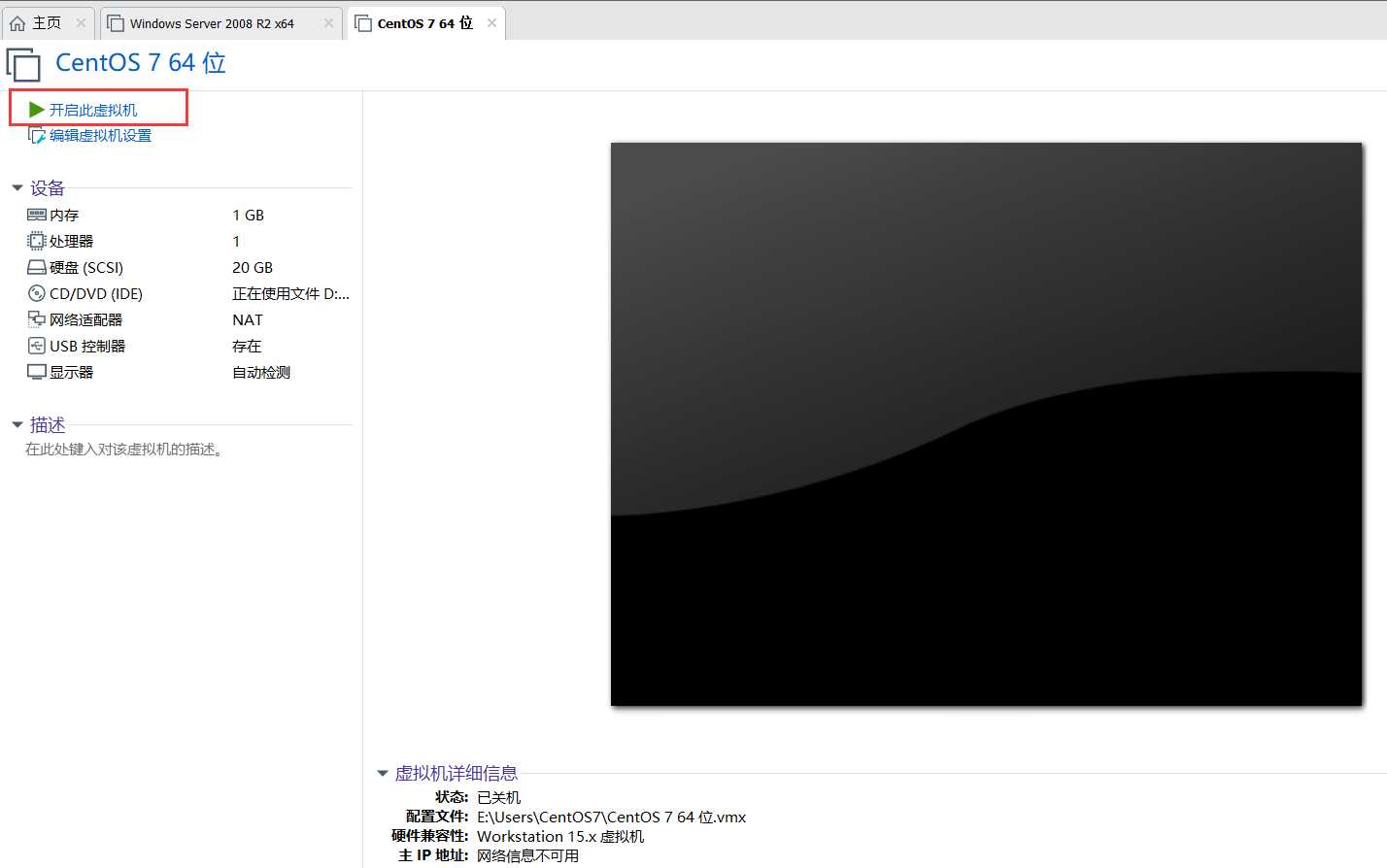The image size is (1387, 868).
Task: Click the display (显示器) monitor icon
Action: (37, 372)
